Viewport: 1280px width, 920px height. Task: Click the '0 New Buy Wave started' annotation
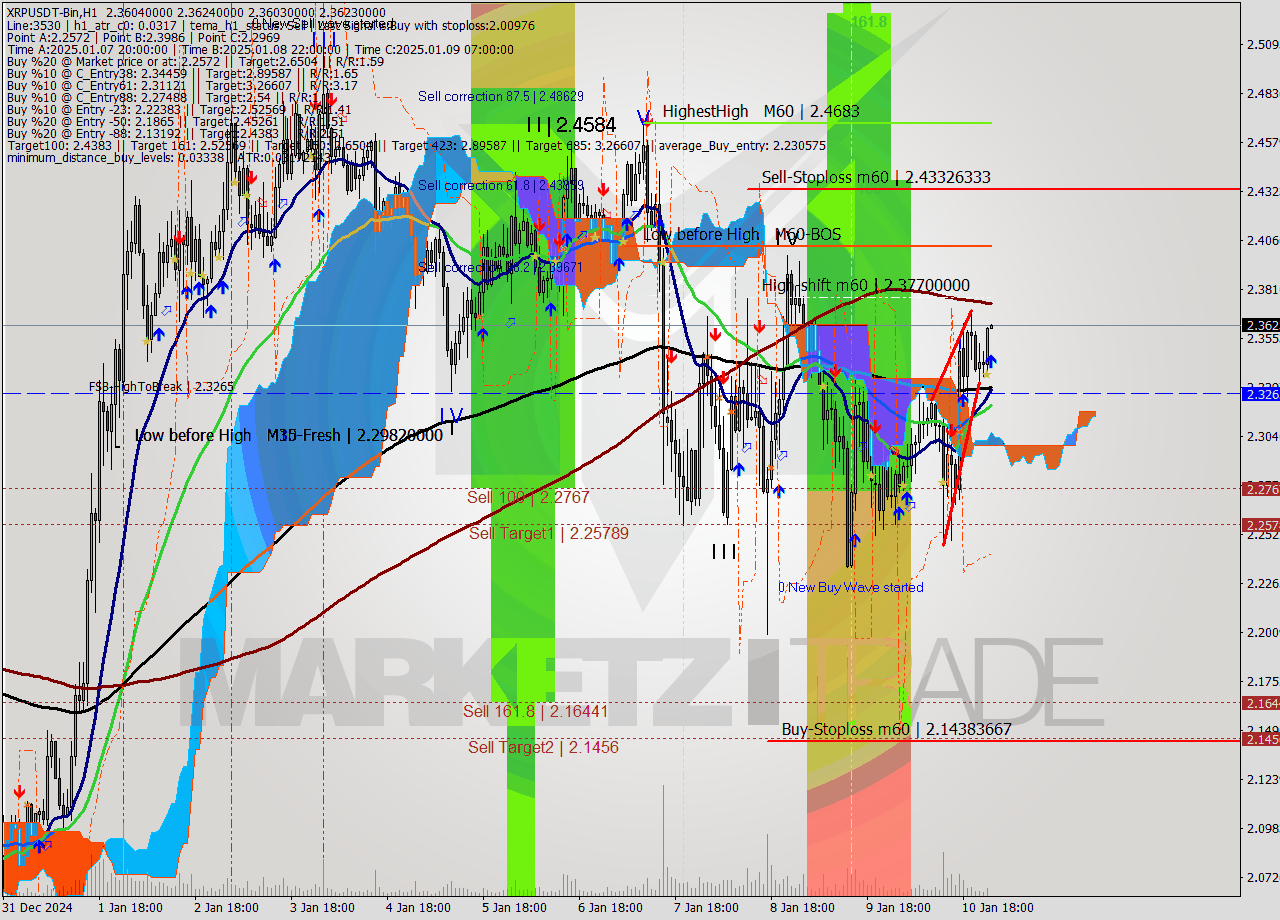pyautogui.click(x=851, y=587)
